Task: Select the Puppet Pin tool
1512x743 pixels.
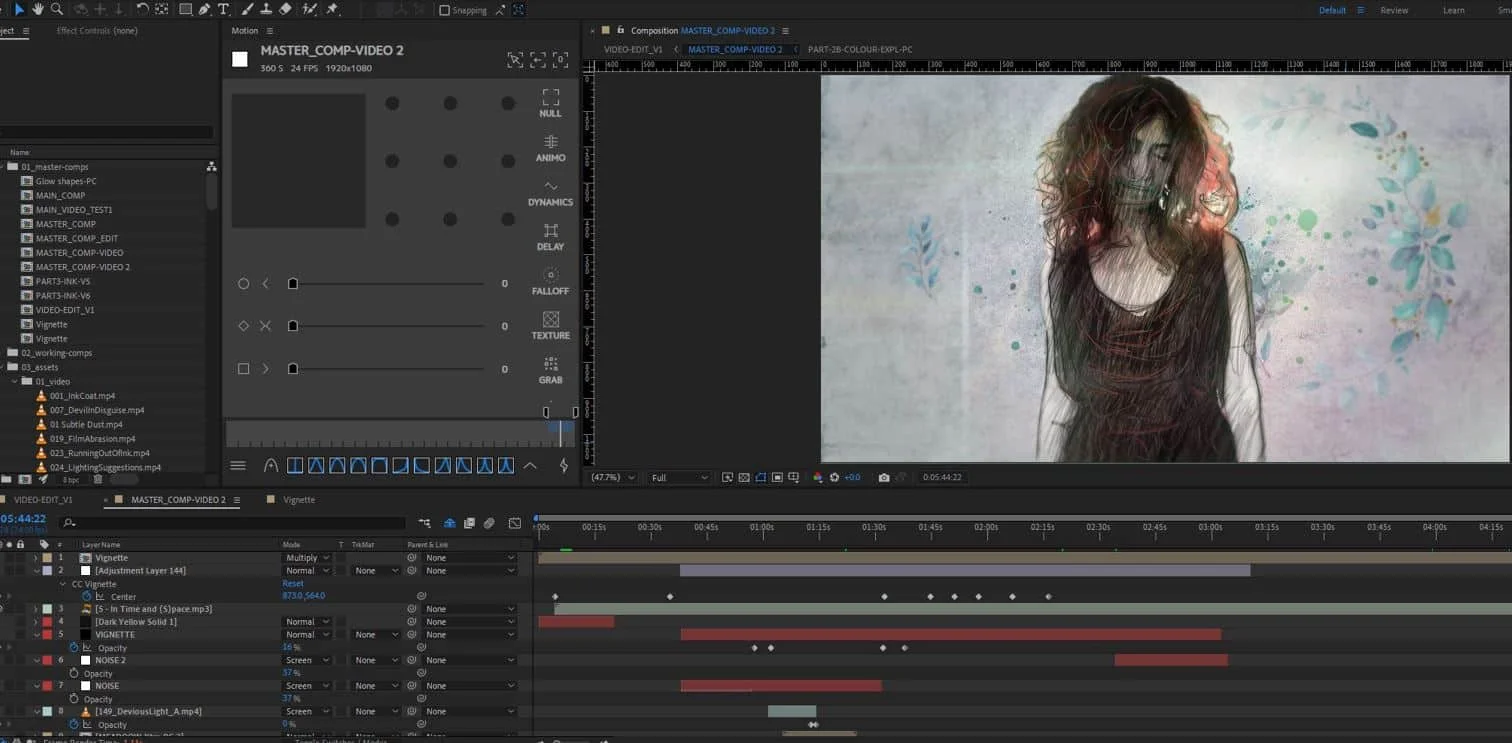Action: (332, 9)
